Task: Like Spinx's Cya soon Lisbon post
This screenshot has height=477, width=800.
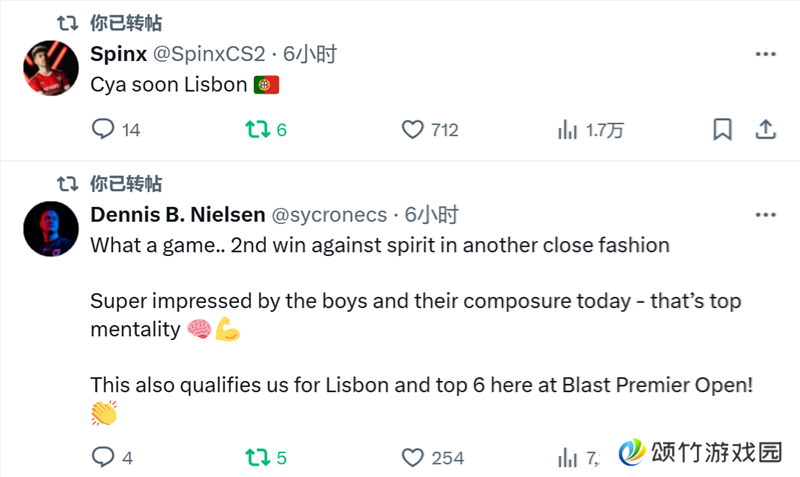Action: point(430,130)
